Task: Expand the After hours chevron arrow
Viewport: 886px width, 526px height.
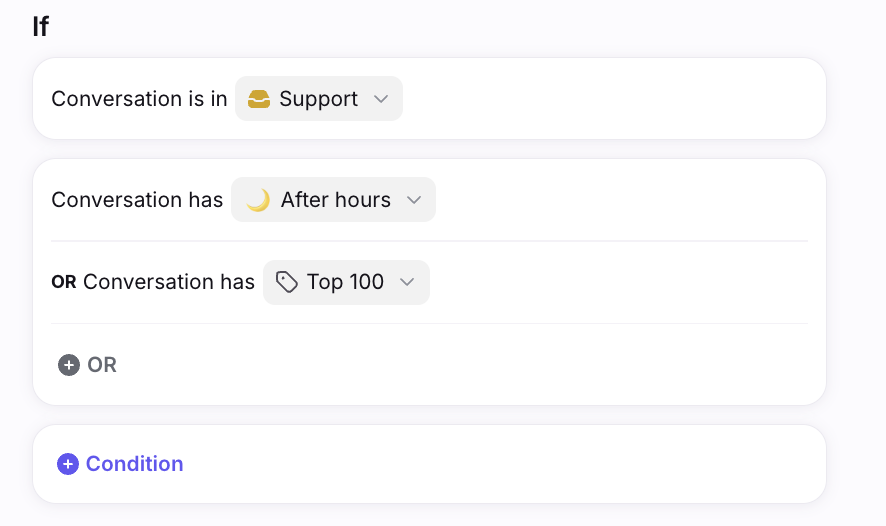Action: click(414, 200)
